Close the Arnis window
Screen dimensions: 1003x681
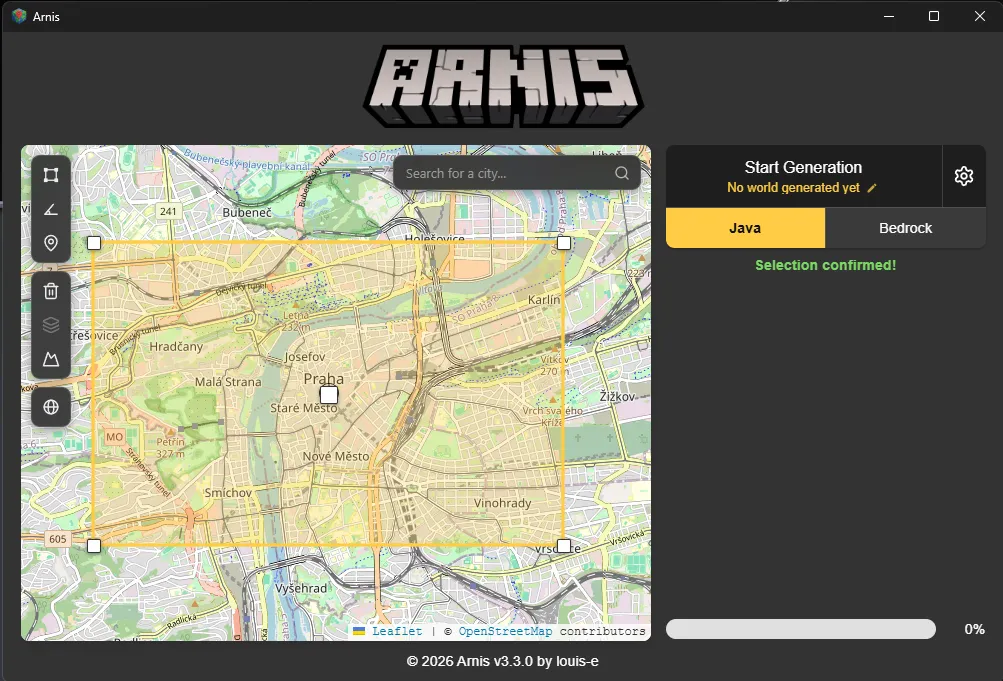pyautogui.click(x=979, y=16)
